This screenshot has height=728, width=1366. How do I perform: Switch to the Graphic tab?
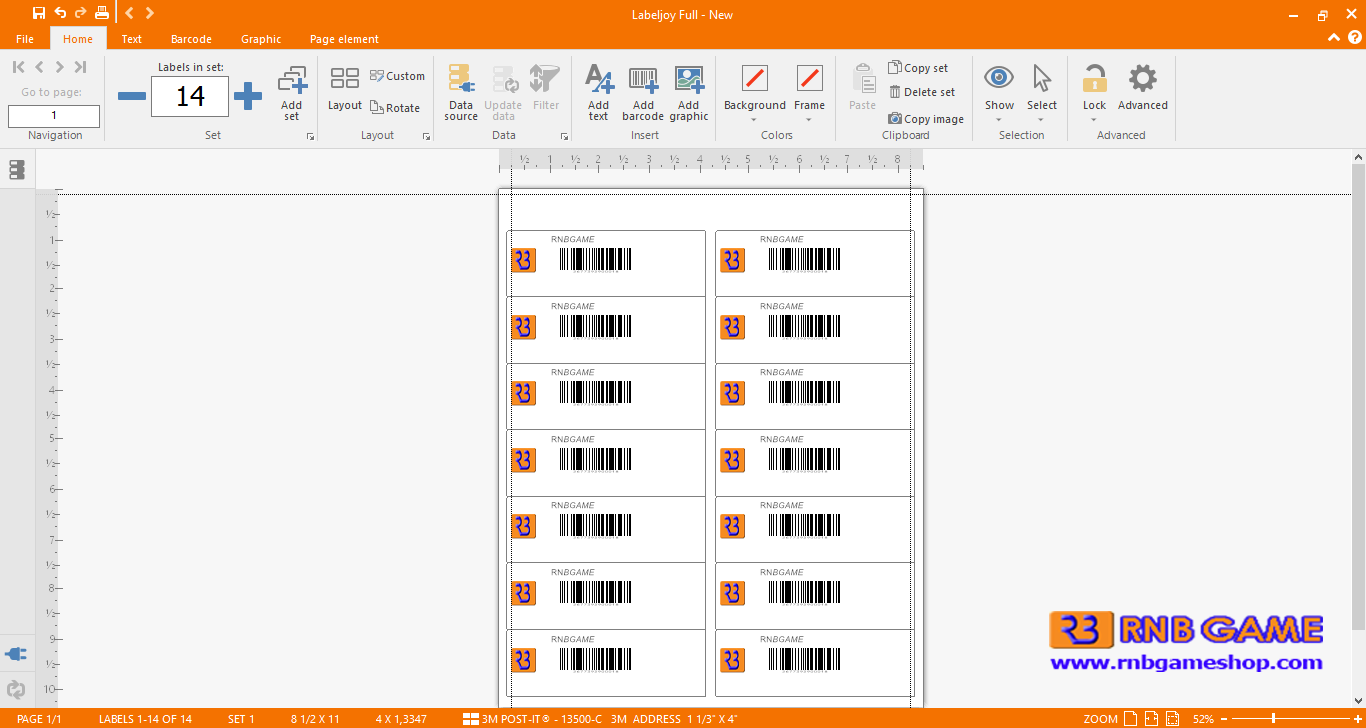[261, 39]
